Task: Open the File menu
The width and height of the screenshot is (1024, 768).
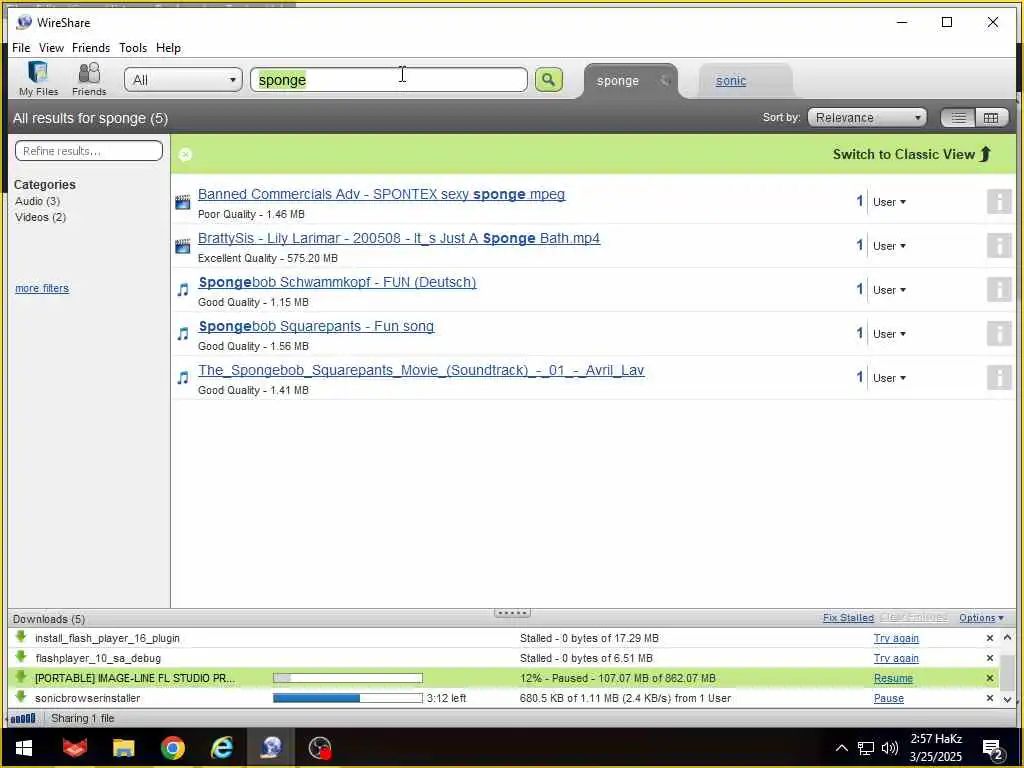Action: pos(21,48)
